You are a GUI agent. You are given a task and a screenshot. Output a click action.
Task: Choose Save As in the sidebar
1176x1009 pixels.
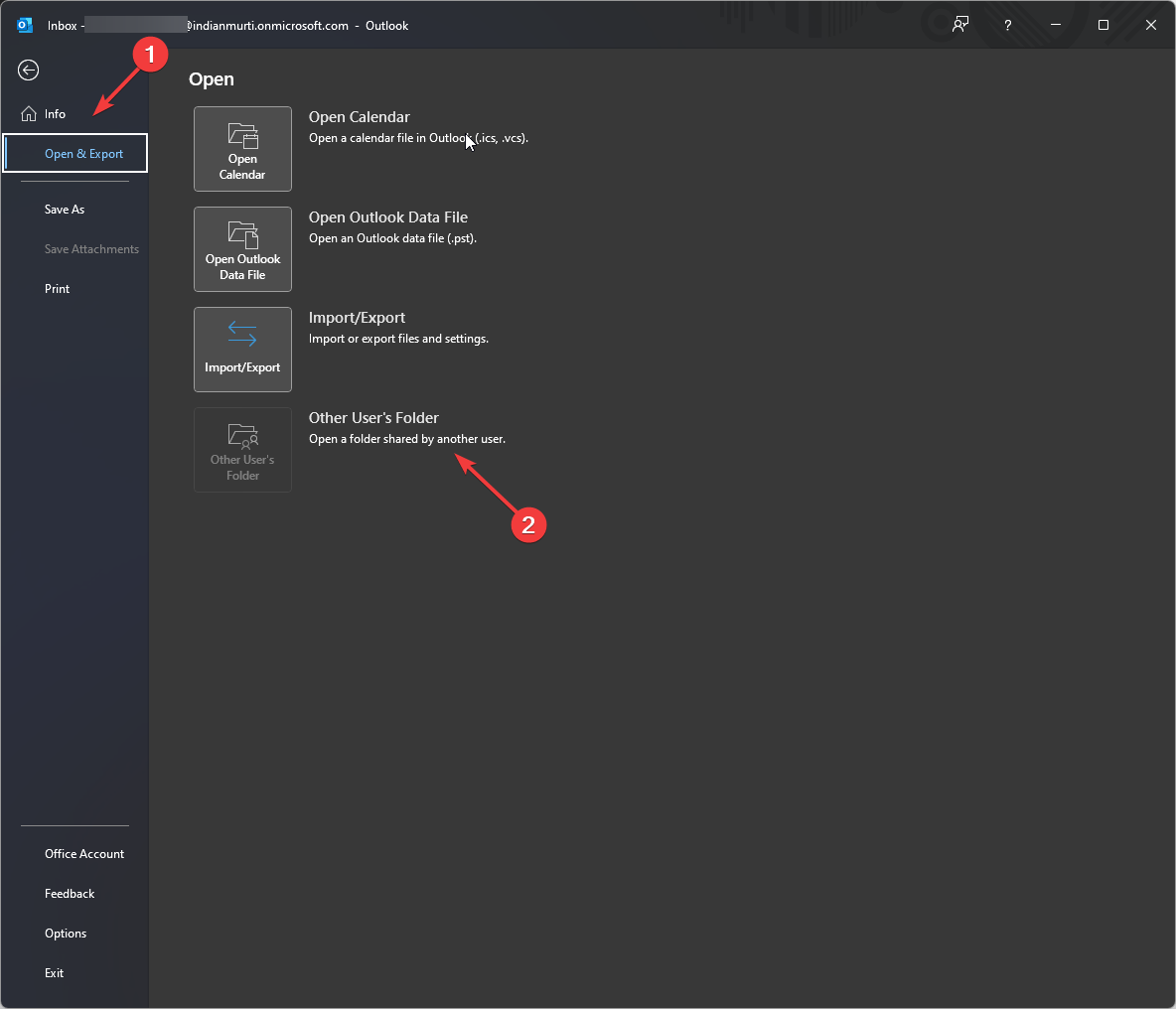(65, 210)
